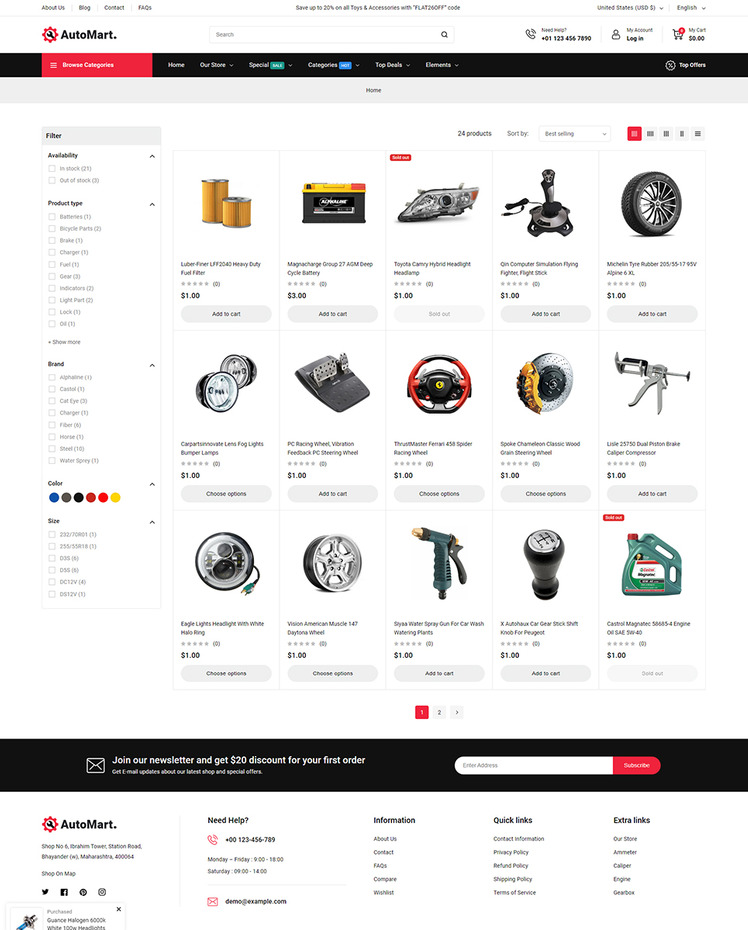Click the newsletter Subscribe button
This screenshot has width=748, height=930.
click(x=636, y=765)
